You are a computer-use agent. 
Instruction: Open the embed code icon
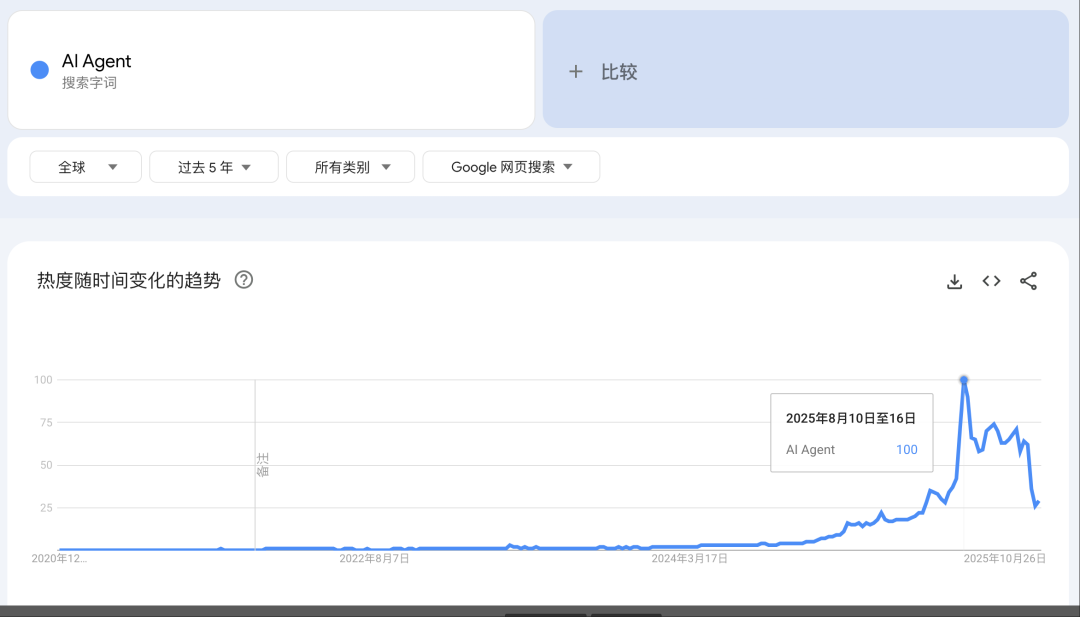(x=991, y=281)
